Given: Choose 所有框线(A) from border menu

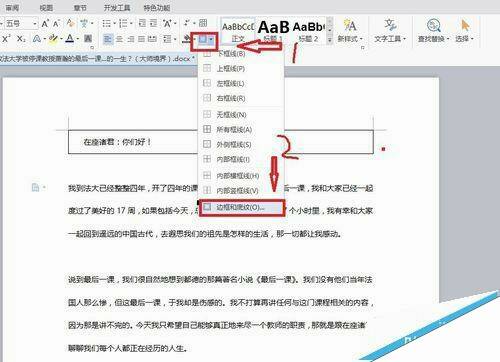Looking at the screenshot, I should tap(241, 129).
